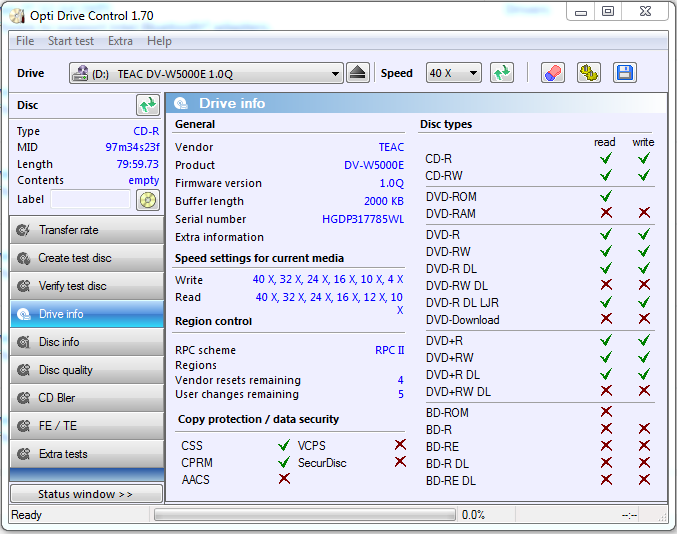Click the SecurDisc red cross mark
677x534 pixels.
(400, 462)
